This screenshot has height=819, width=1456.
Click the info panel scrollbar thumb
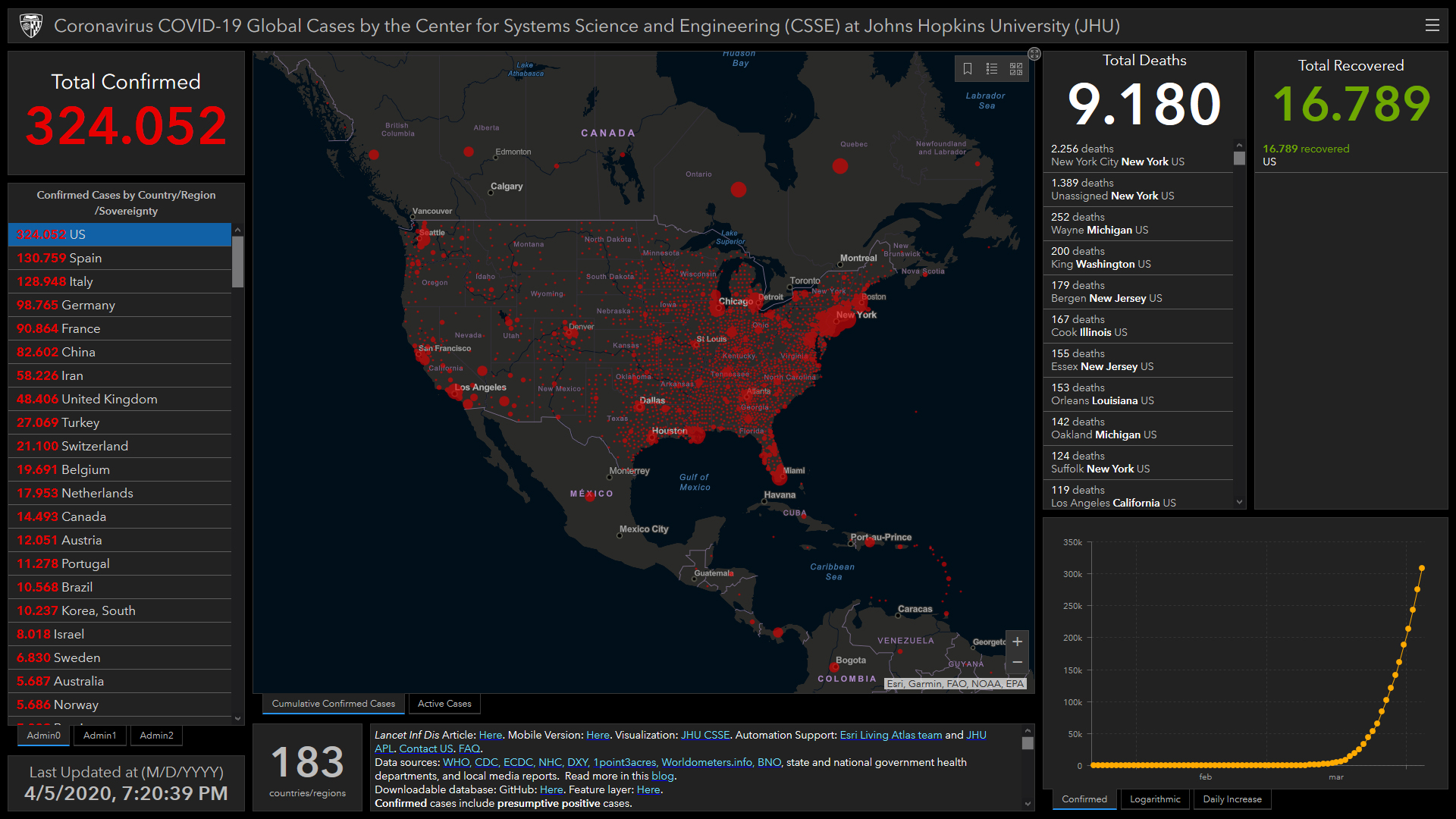(1028, 743)
